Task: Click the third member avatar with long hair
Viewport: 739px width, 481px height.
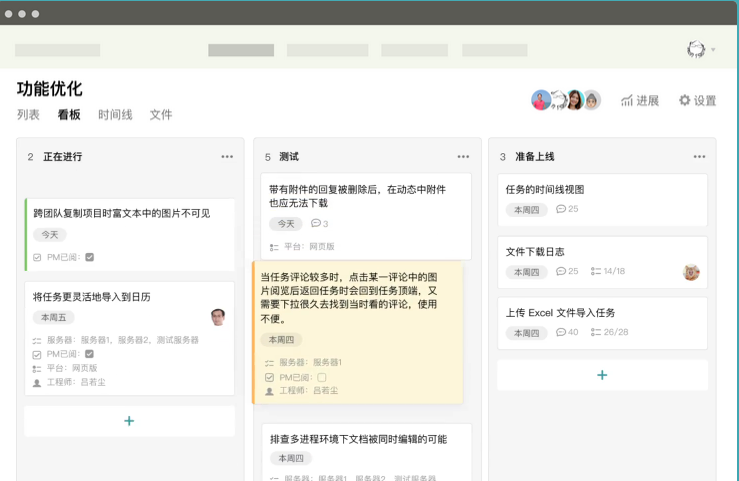Action: 575,100
